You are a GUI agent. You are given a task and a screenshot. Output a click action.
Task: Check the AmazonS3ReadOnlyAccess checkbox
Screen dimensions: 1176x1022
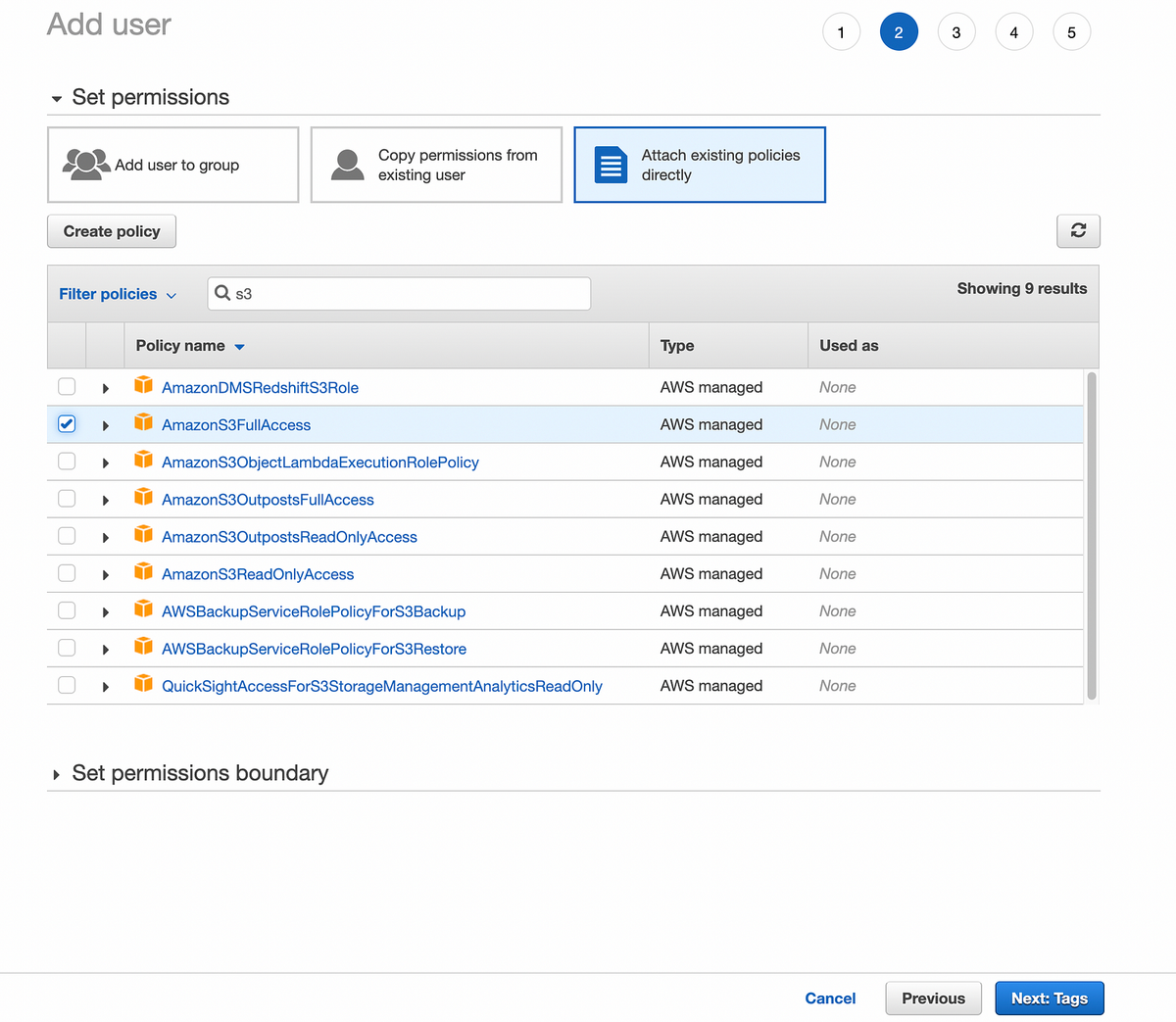point(67,572)
